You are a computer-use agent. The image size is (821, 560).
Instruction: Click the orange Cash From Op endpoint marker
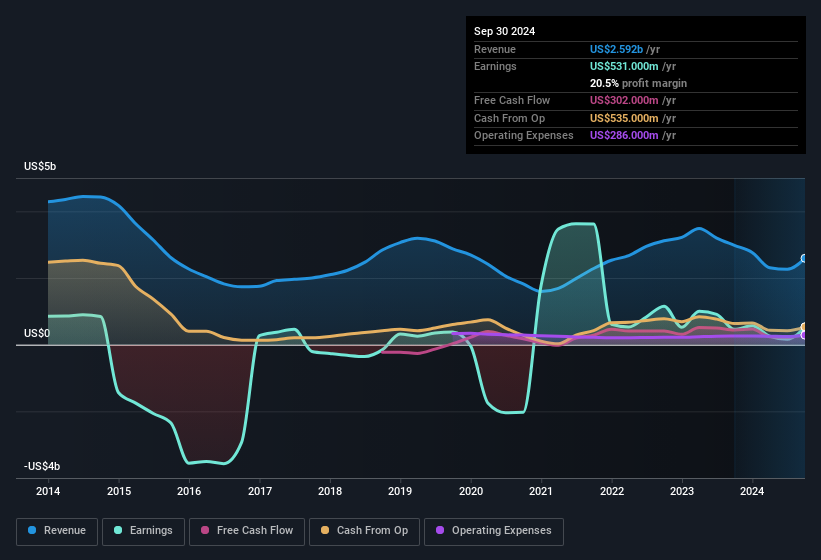(x=804, y=327)
